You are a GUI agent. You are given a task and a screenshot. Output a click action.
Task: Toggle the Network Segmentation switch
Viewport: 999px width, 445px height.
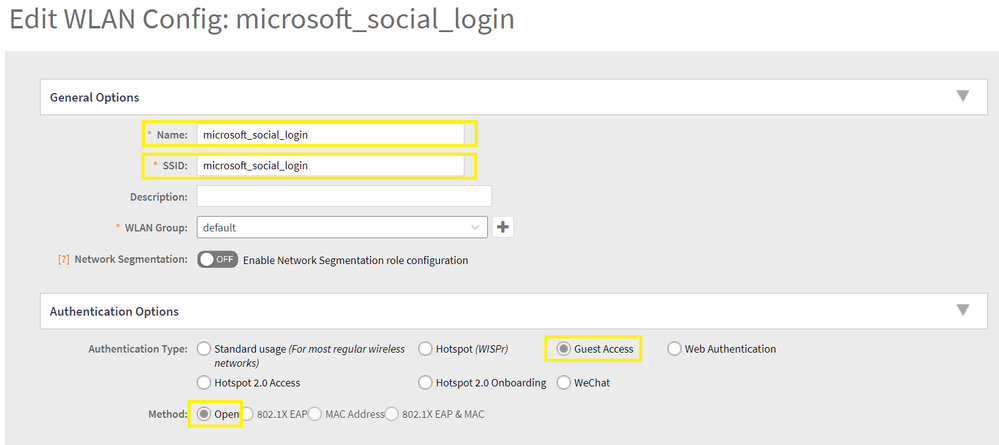[x=218, y=260]
